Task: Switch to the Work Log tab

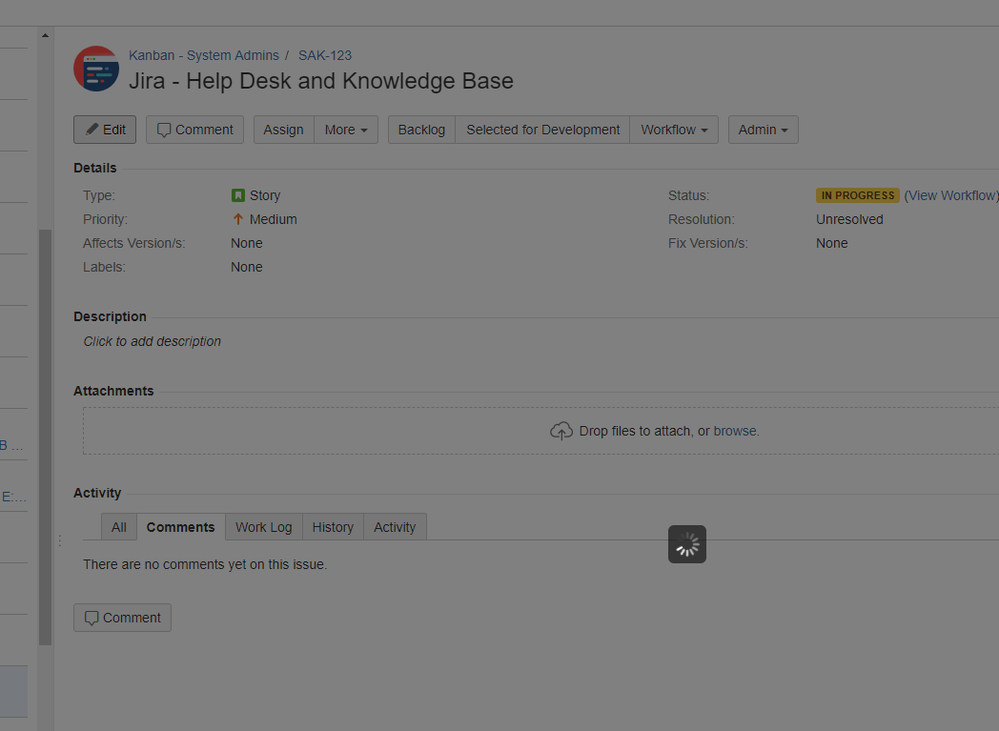Action: coord(264,527)
